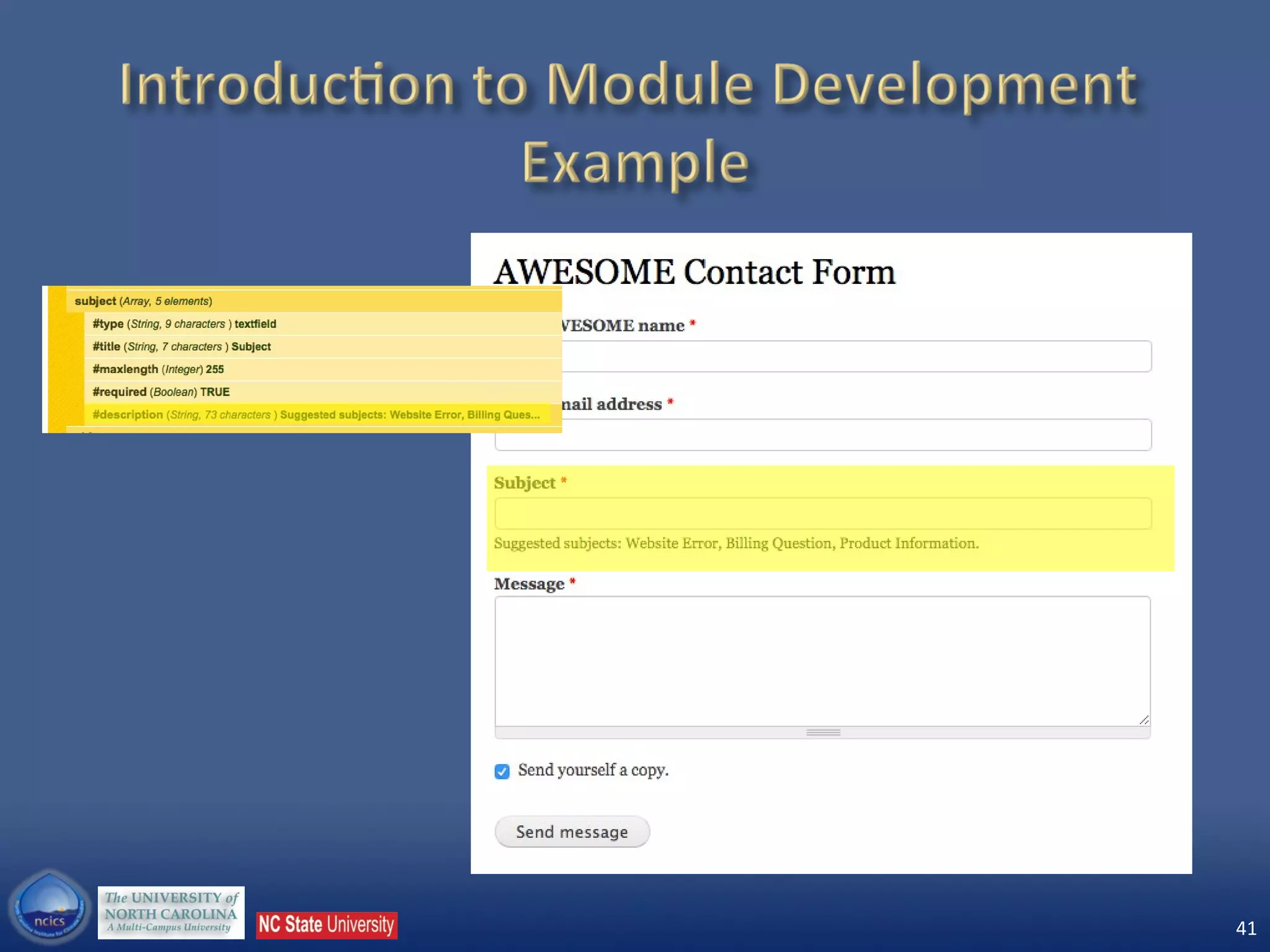This screenshot has width=1270, height=952.
Task: Collapse the subject array header row
Action: 143,301
